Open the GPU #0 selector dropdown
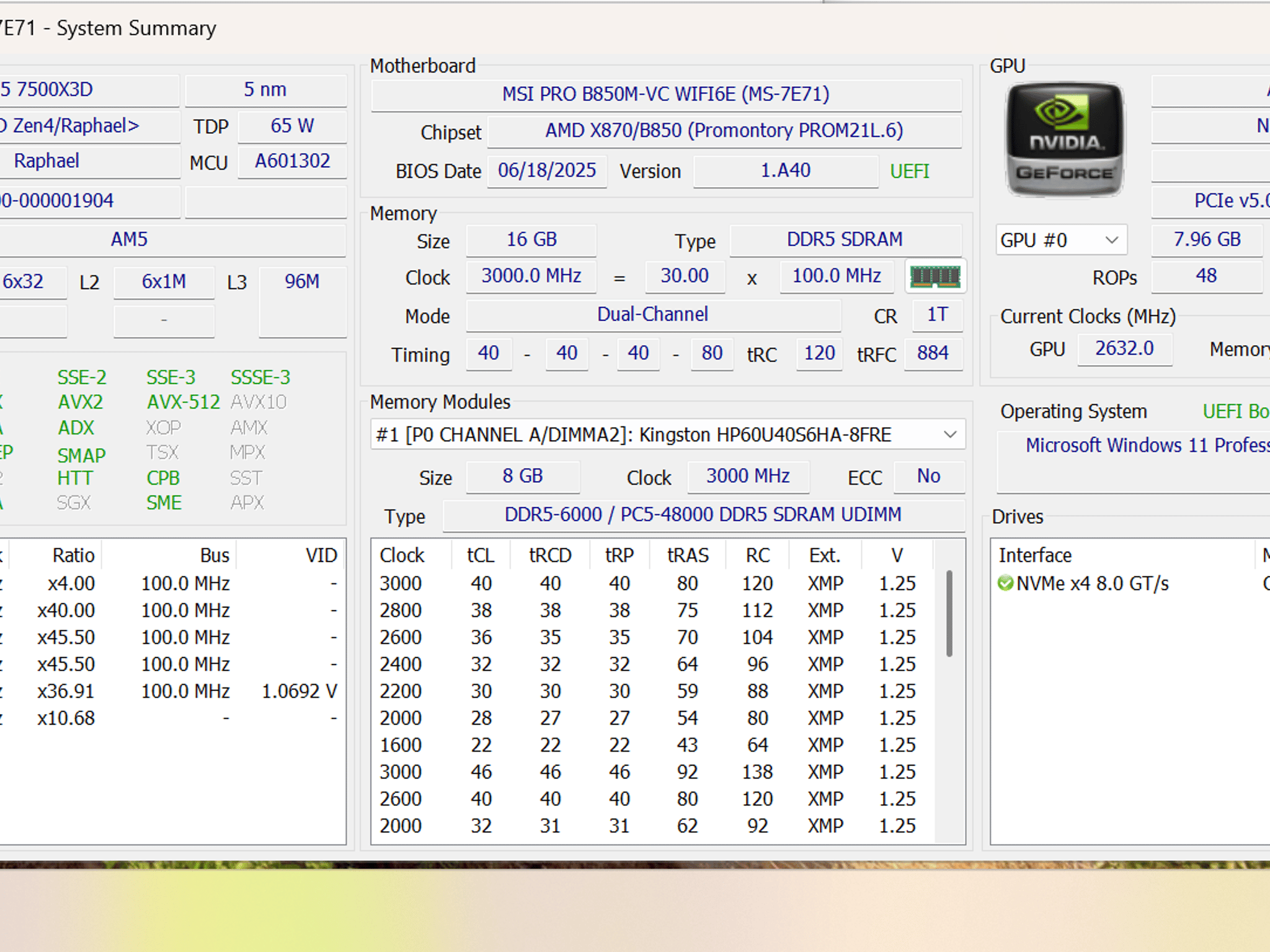Screen dimensions: 1270x952 (1061, 240)
